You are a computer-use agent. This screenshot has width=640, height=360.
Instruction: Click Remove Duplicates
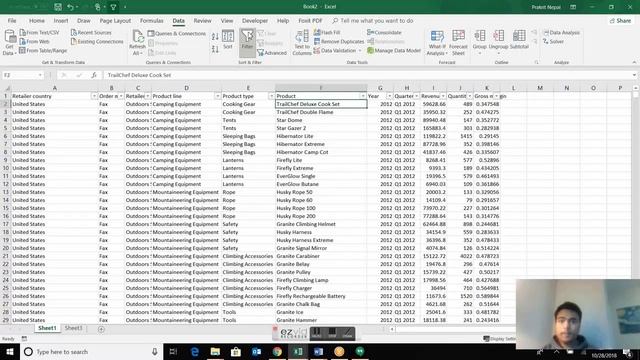pyautogui.click(x=339, y=41)
